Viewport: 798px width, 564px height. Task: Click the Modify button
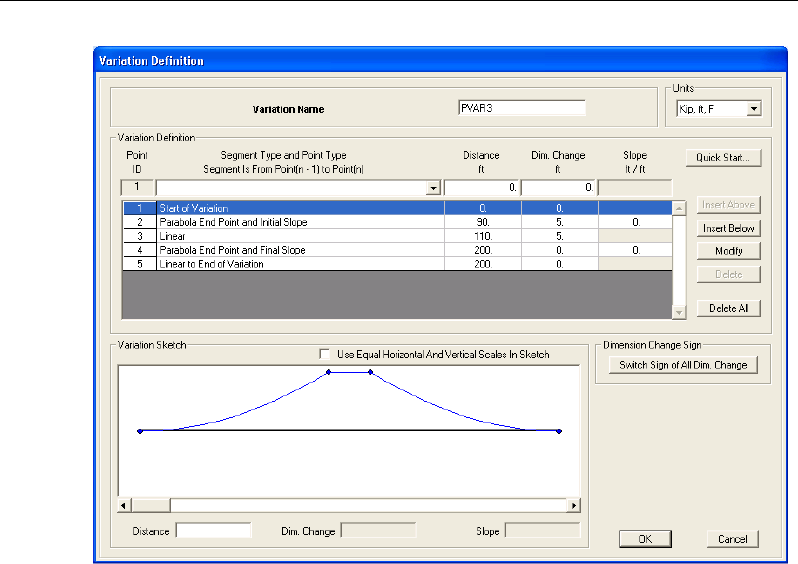click(x=728, y=251)
